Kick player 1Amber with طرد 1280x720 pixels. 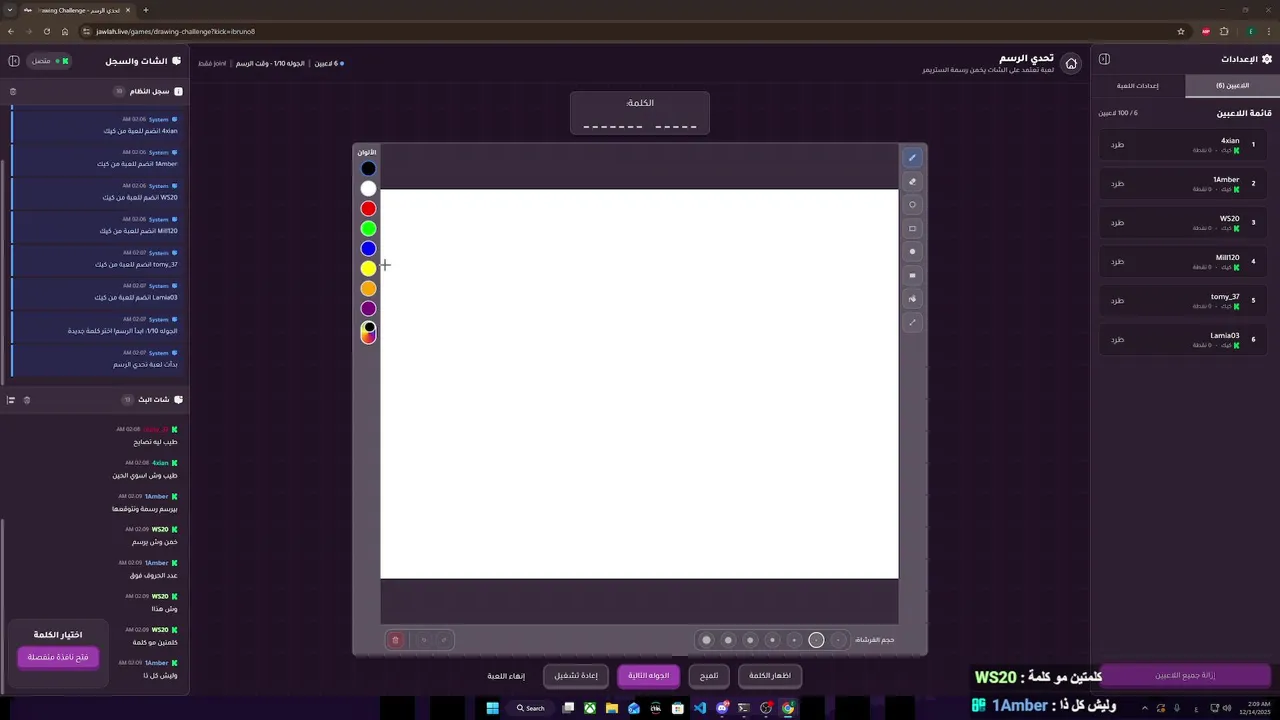click(x=1117, y=183)
